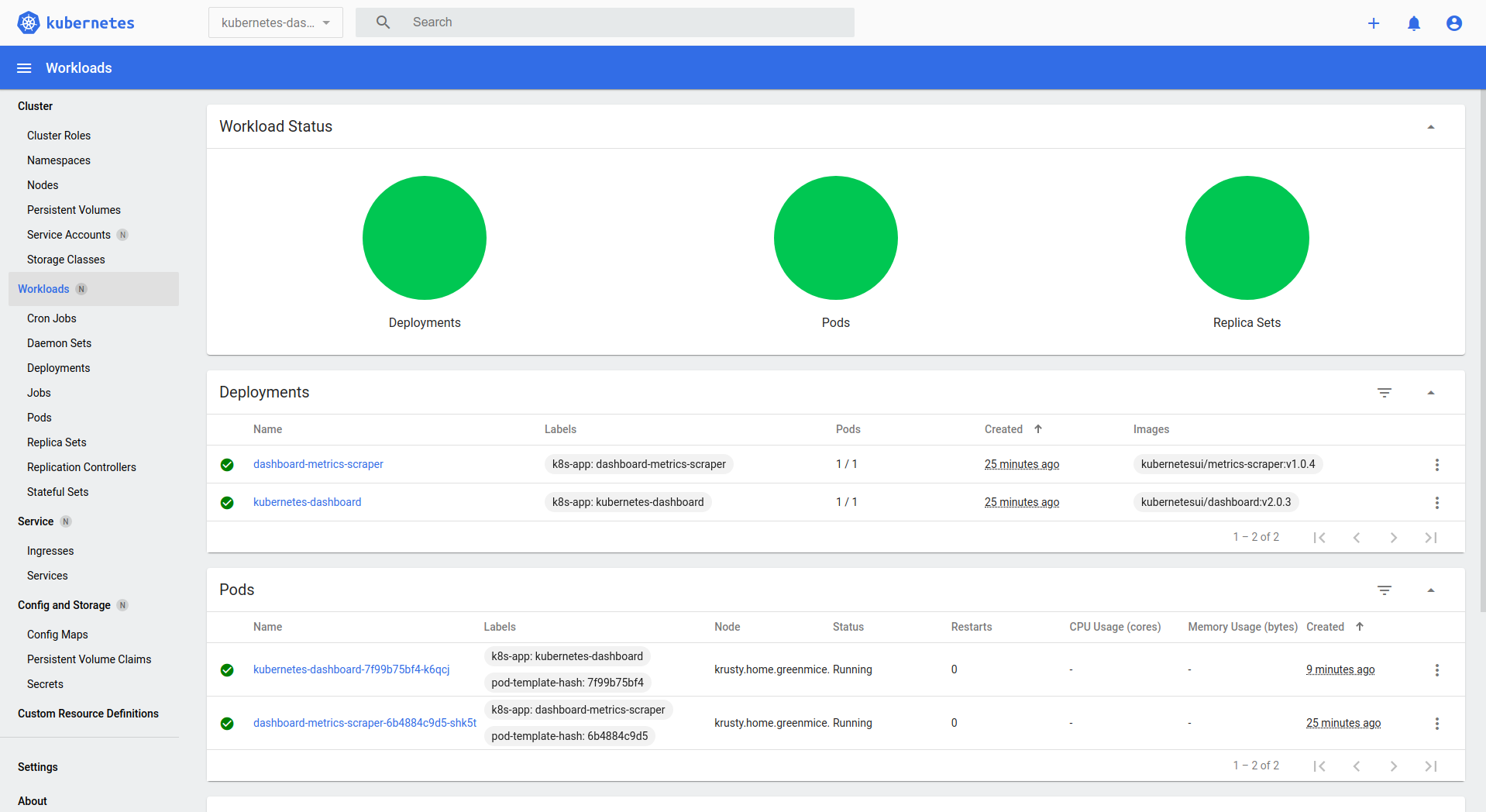Open dashboard-metrics-scraper-6b4884c9d5-shk5t pod link
The width and height of the screenshot is (1486, 812).
pyautogui.click(x=365, y=723)
